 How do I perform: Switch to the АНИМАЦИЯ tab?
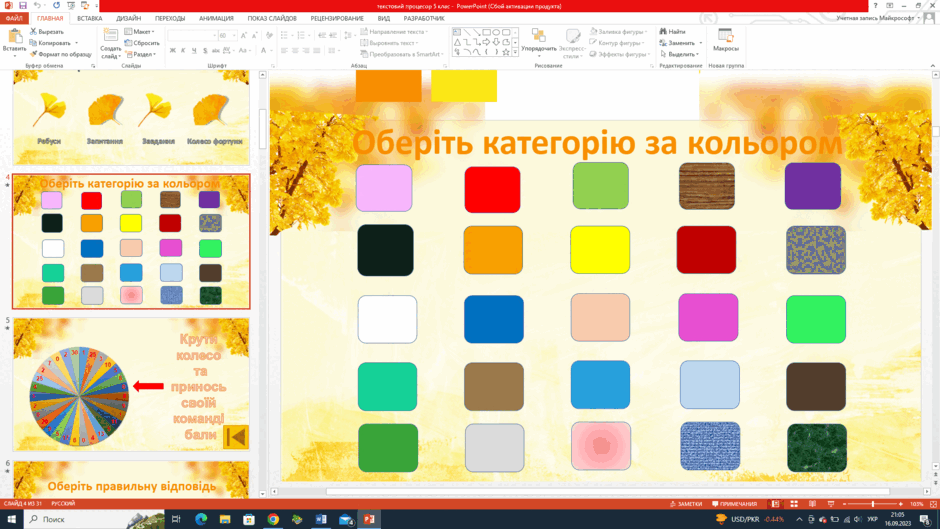click(x=216, y=18)
